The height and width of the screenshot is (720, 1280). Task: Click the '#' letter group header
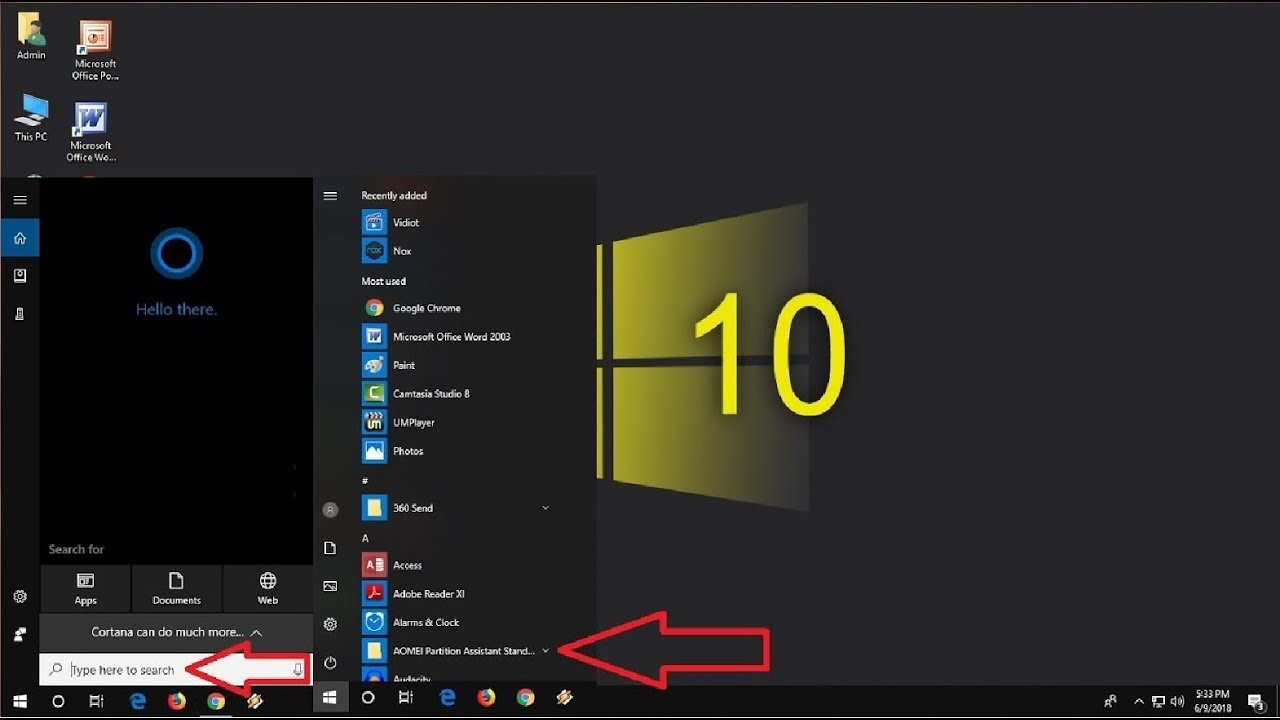coord(365,481)
